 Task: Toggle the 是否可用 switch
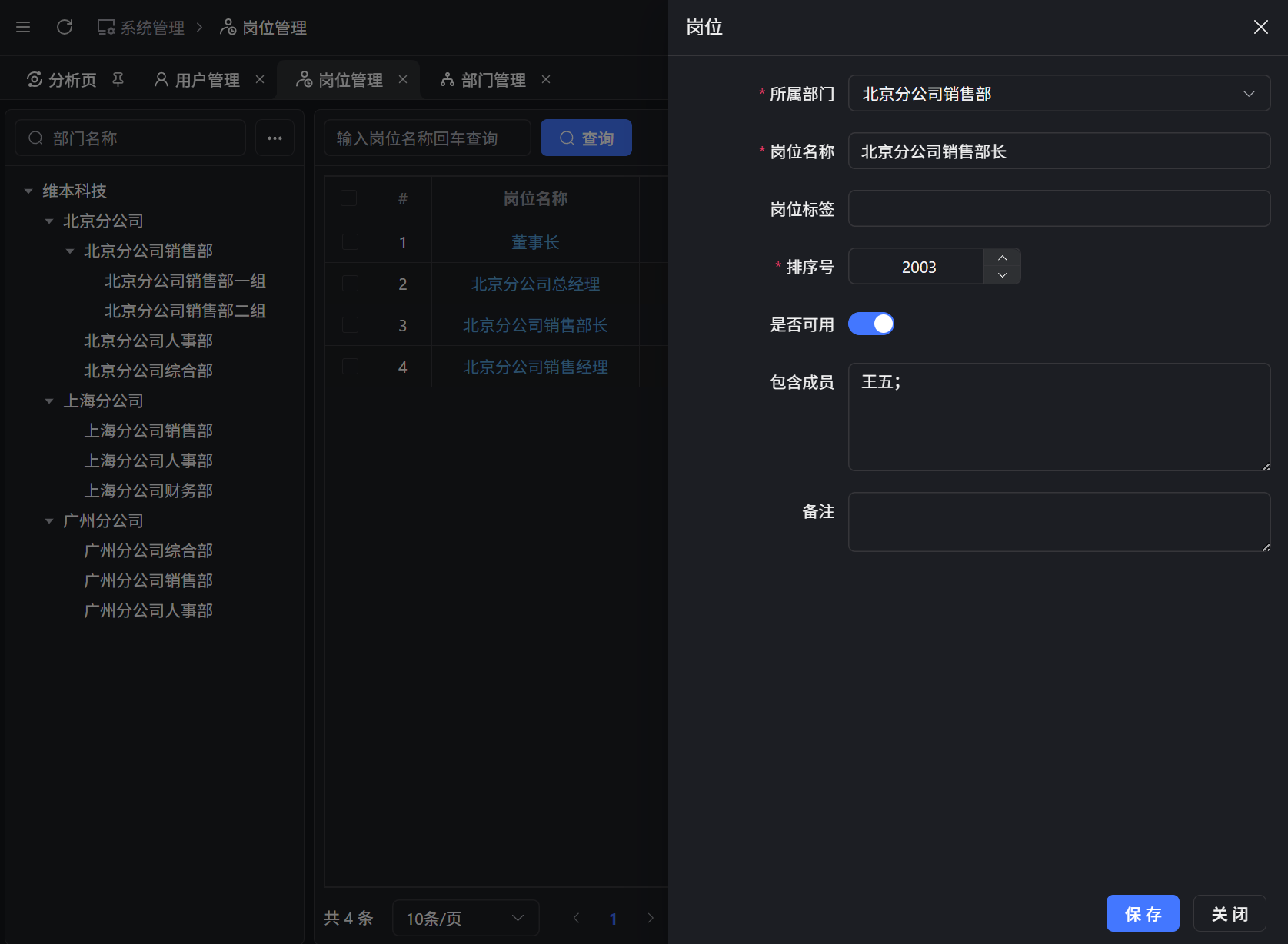pos(870,324)
